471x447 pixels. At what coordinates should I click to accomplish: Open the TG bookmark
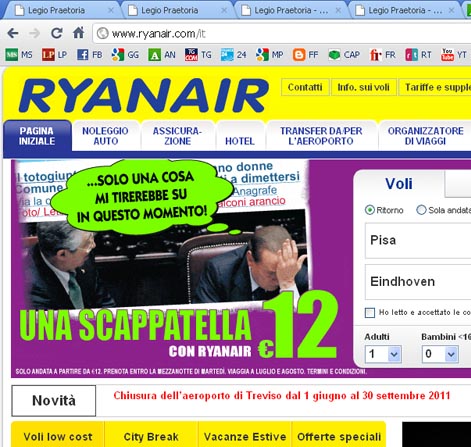(x=198, y=55)
